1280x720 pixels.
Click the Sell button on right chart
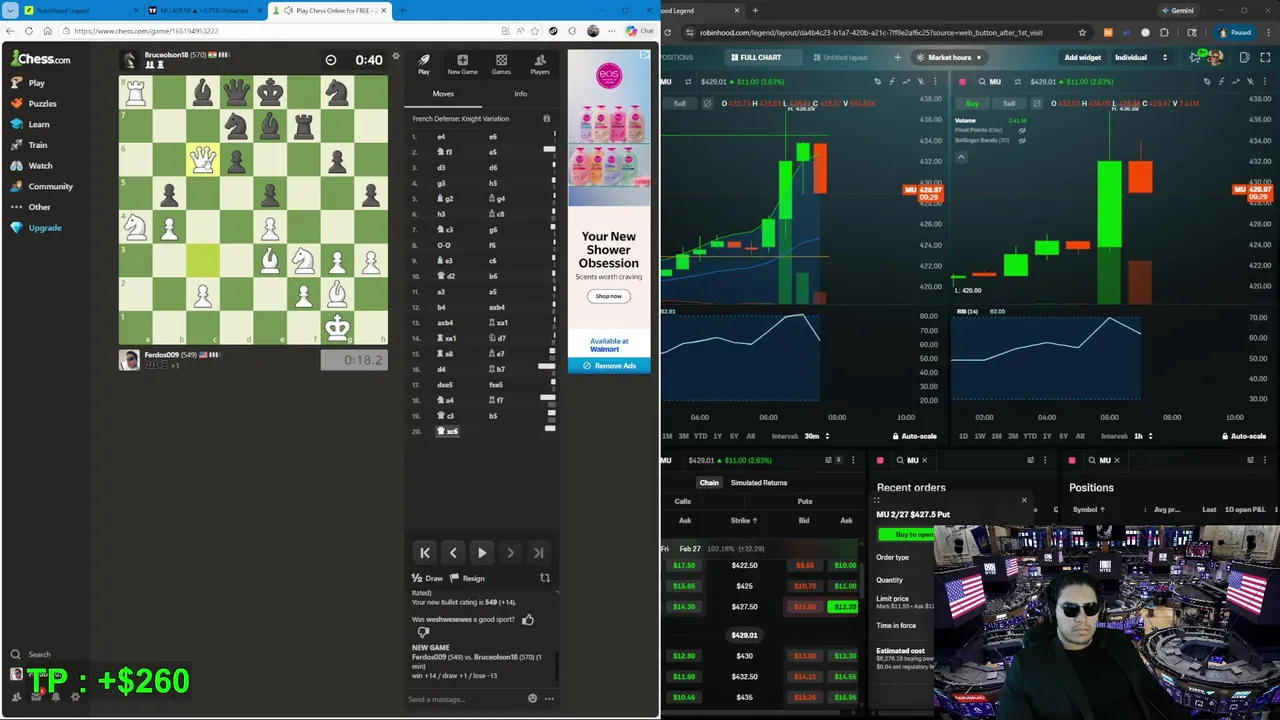click(1009, 103)
